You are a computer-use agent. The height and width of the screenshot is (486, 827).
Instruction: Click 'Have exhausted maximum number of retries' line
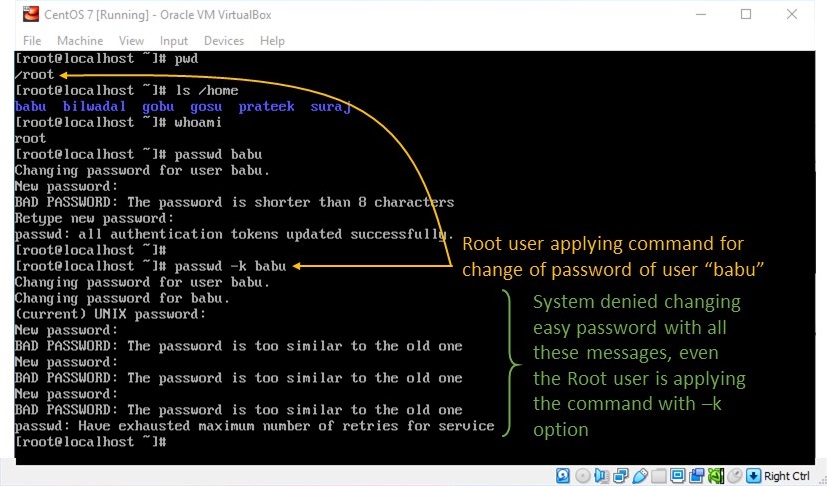coord(254,426)
